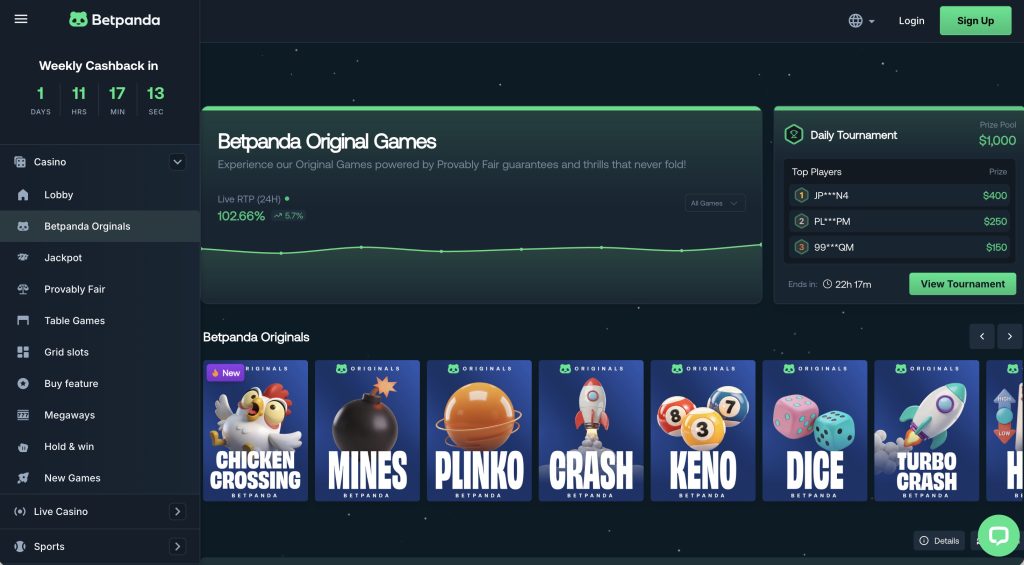This screenshot has width=1024, height=565.
Task: Click the Jackpot 777 icon
Action: click(x=23, y=257)
